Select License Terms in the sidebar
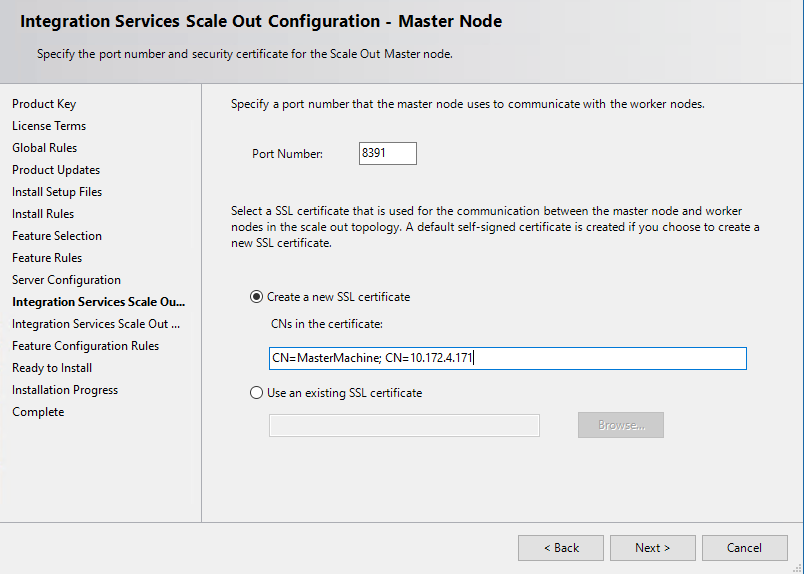Image resolution: width=804 pixels, height=574 pixels. pyautogui.click(x=49, y=126)
